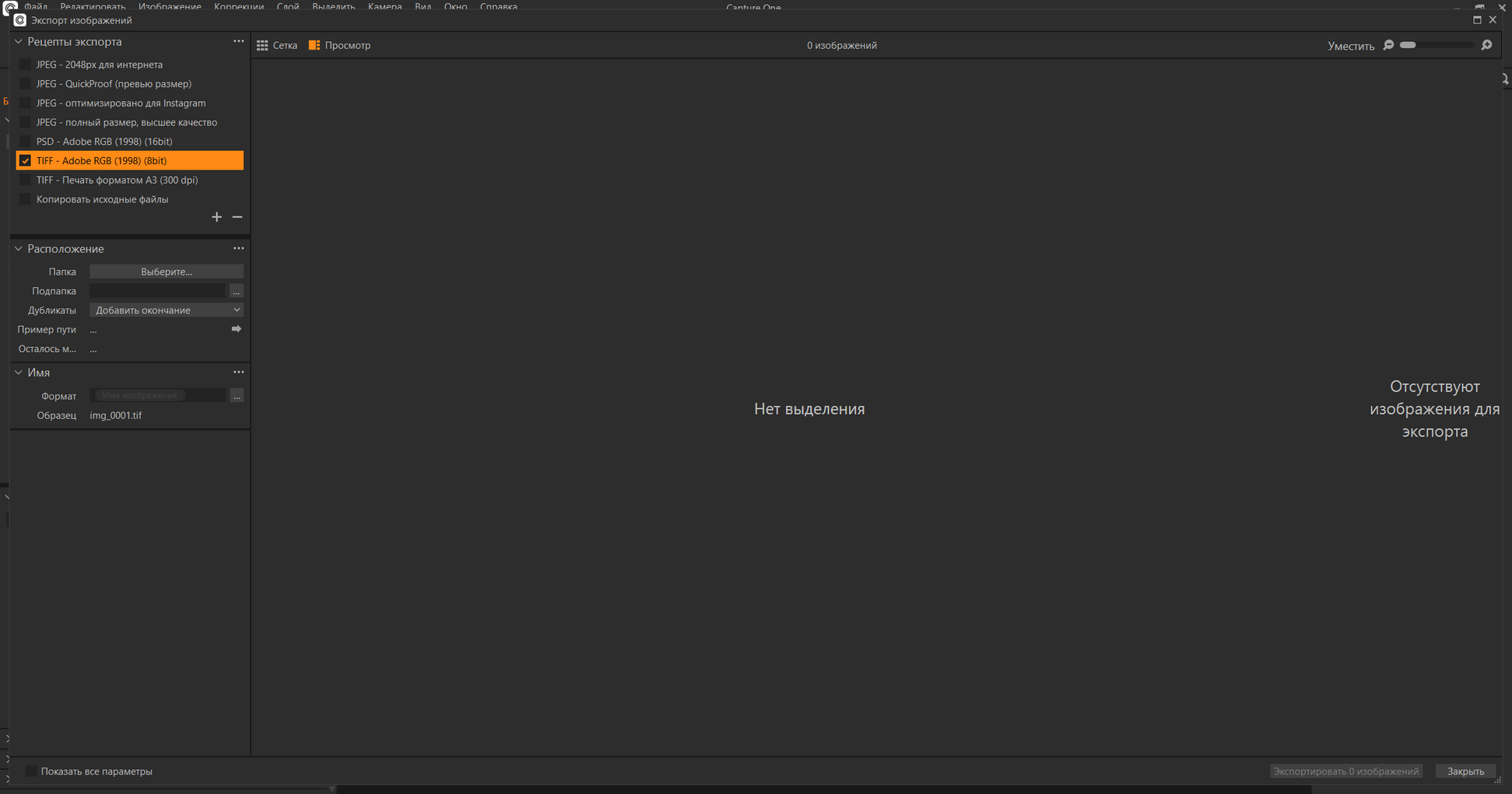Screen dimensions: 1512x794
Task: Open the Коррекции menu
Action: [239, 5]
